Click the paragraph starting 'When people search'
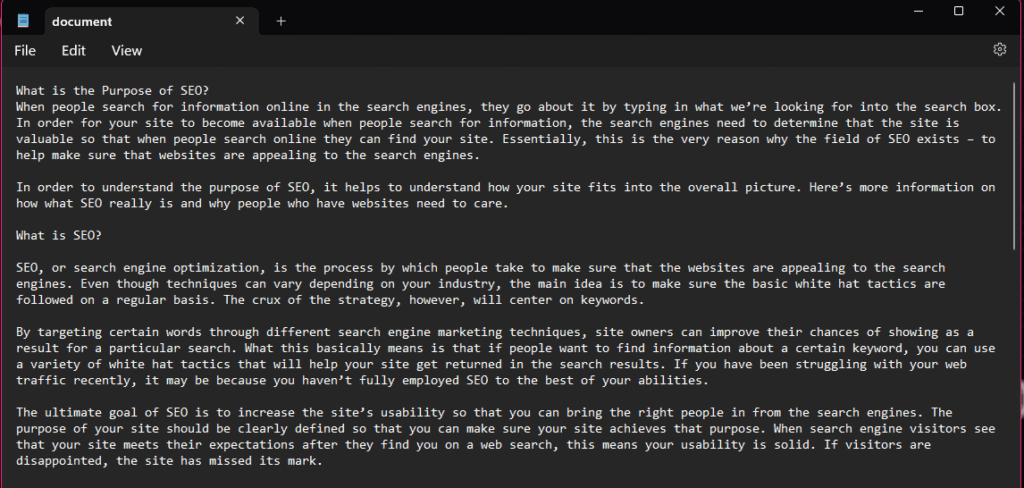 [x=400, y=123]
